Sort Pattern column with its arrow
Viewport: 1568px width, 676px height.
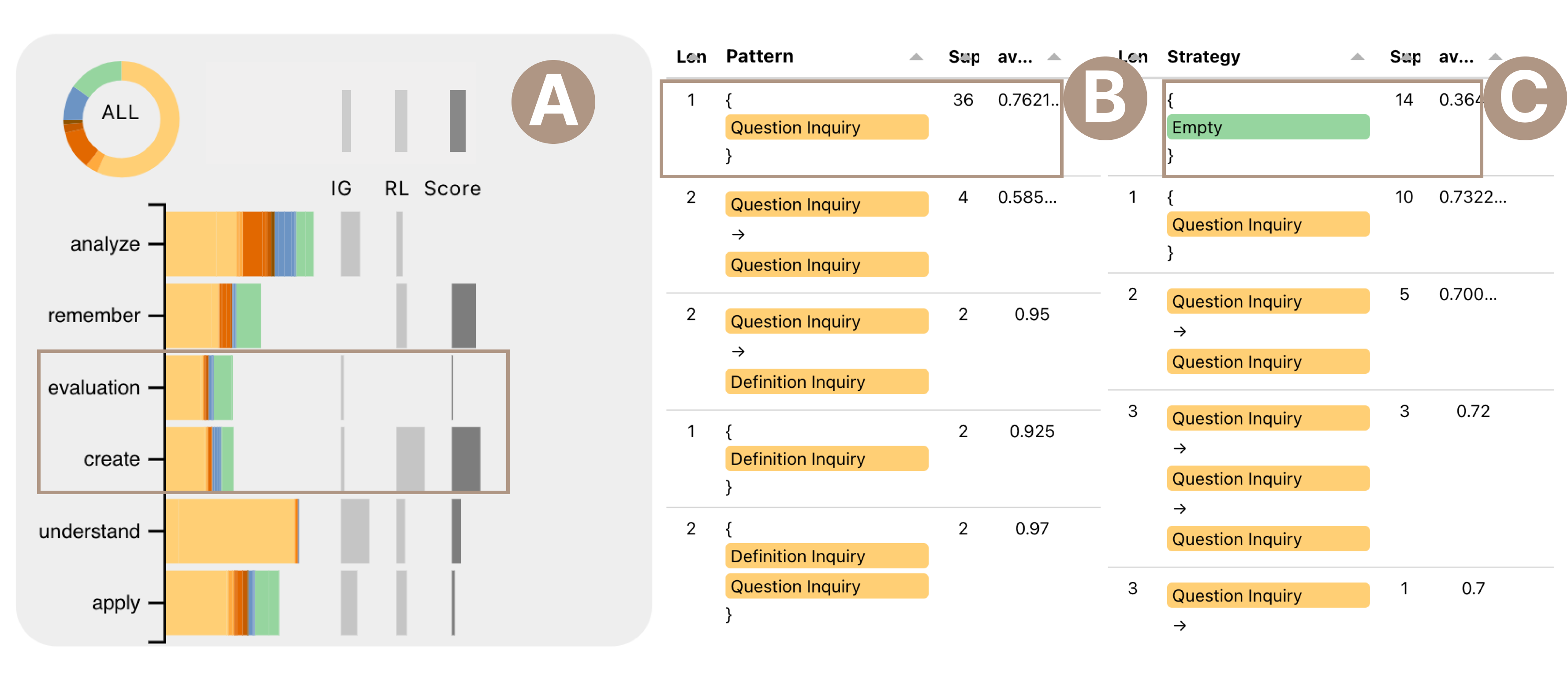click(x=915, y=57)
